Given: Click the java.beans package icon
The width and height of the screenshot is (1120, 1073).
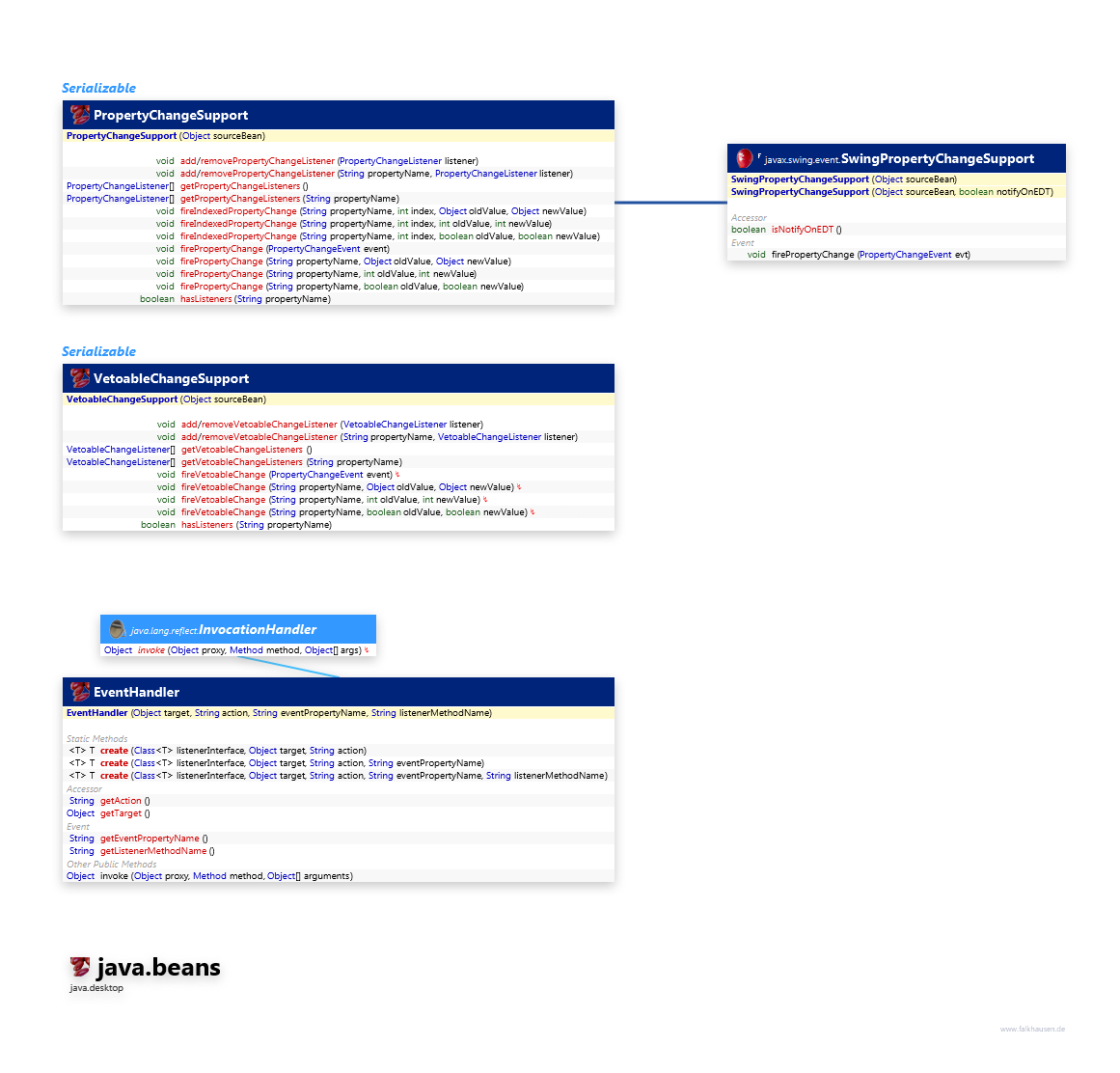Looking at the screenshot, I should click(80, 967).
